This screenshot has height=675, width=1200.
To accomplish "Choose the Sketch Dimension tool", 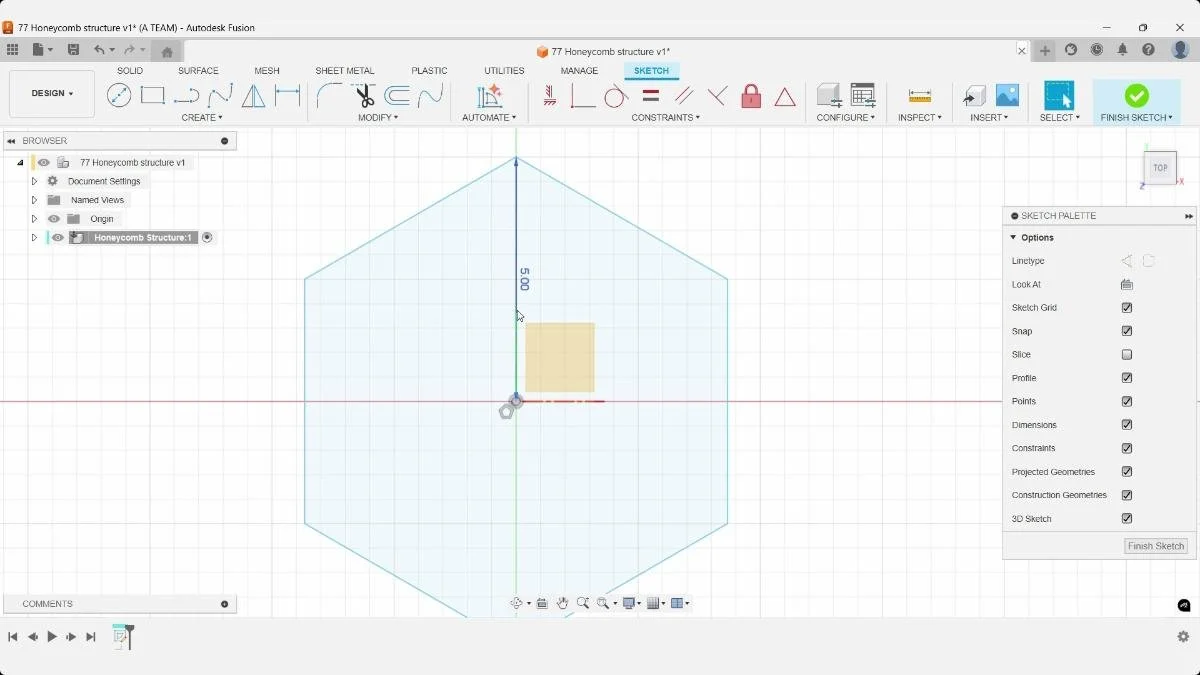I will point(288,96).
